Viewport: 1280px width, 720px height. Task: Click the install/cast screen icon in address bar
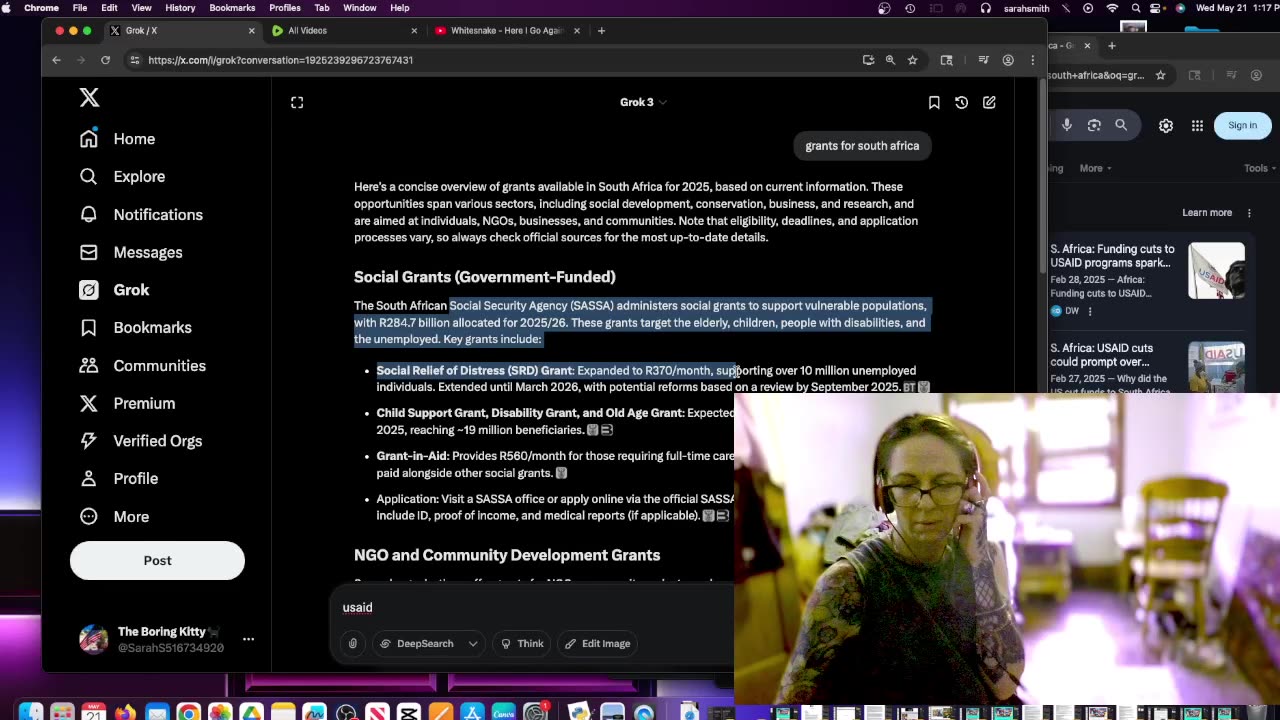click(868, 60)
